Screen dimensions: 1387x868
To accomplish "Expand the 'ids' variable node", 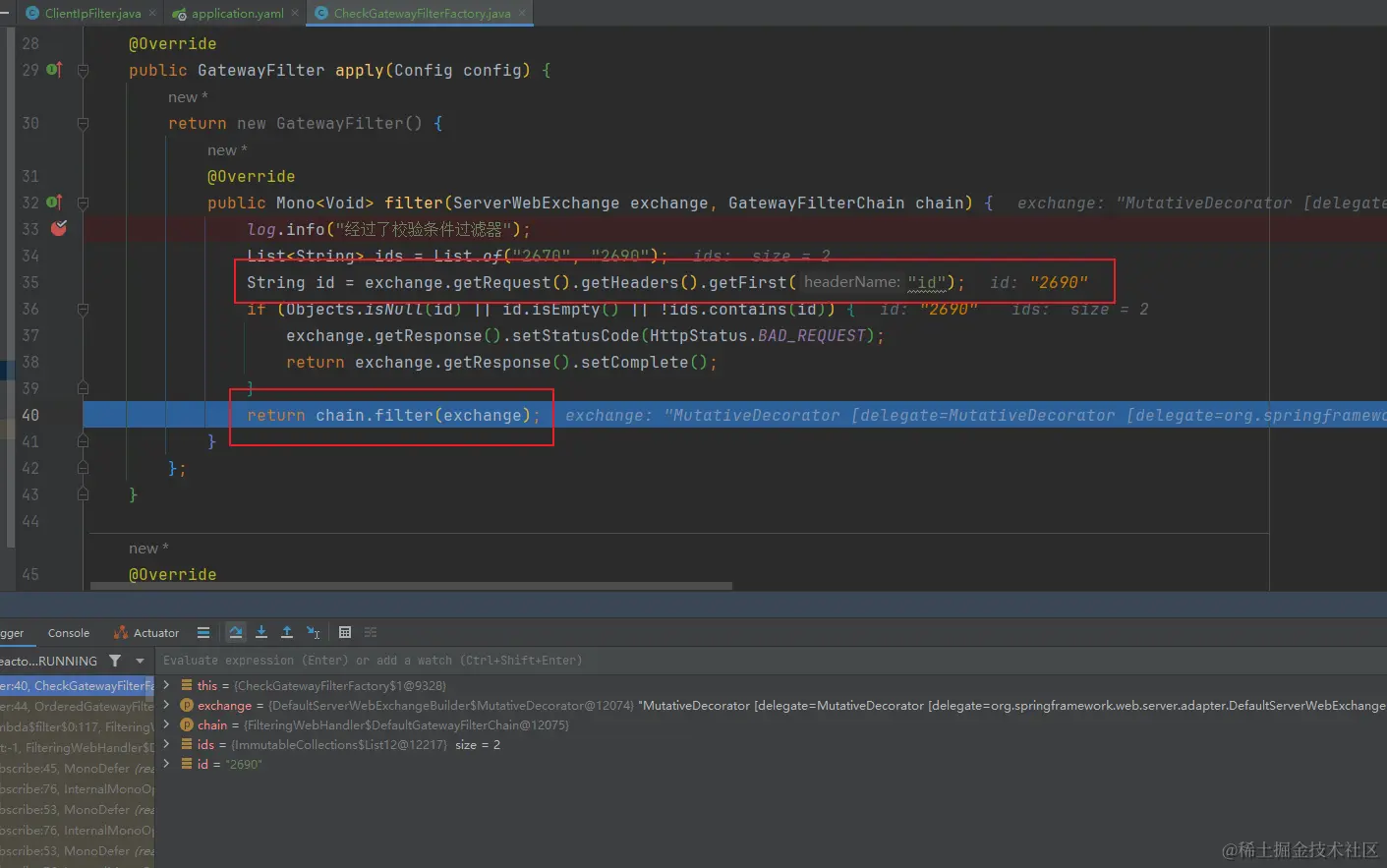I will coord(166,744).
